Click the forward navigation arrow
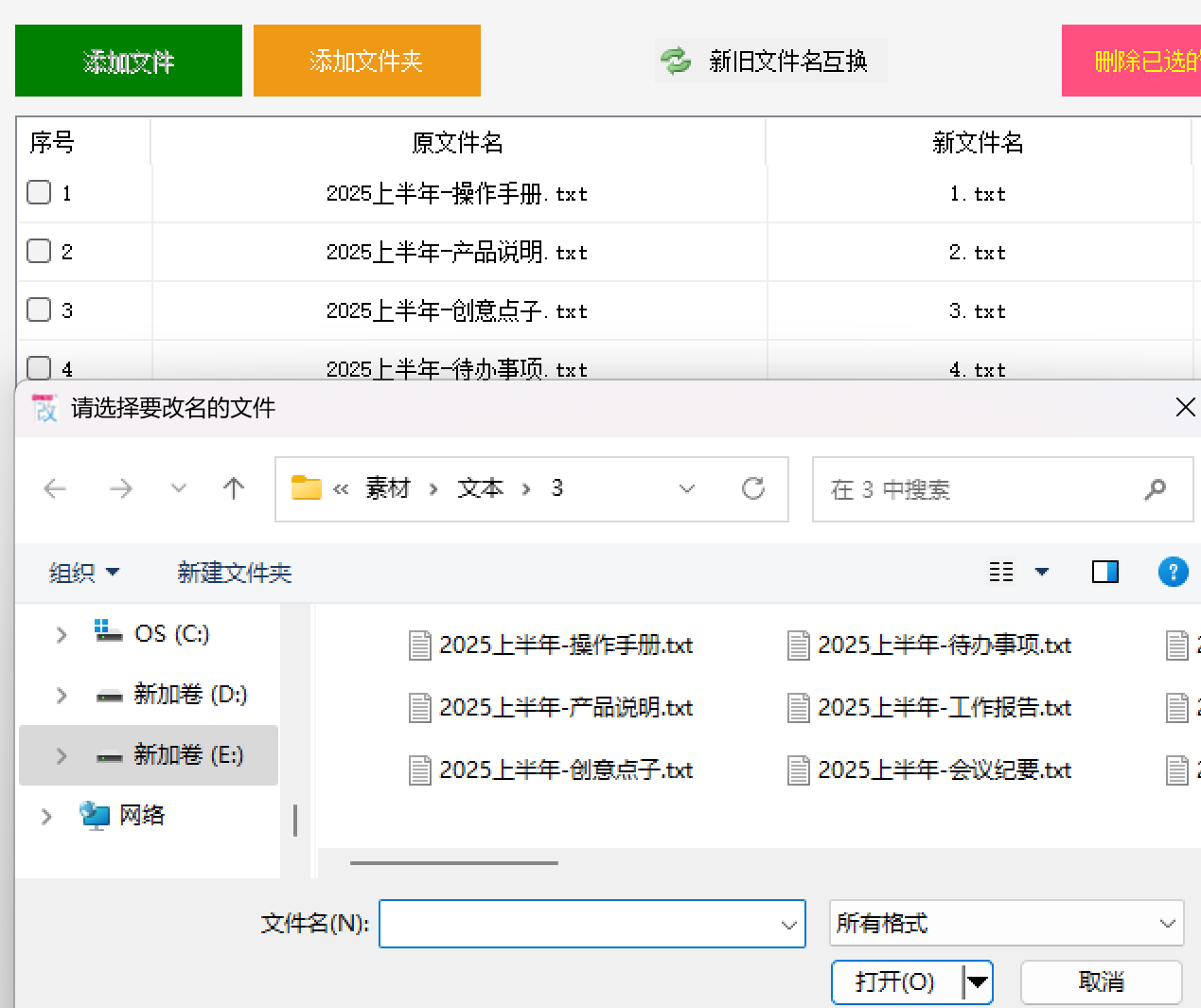Screen dimensions: 1201x1008 [120, 488]
